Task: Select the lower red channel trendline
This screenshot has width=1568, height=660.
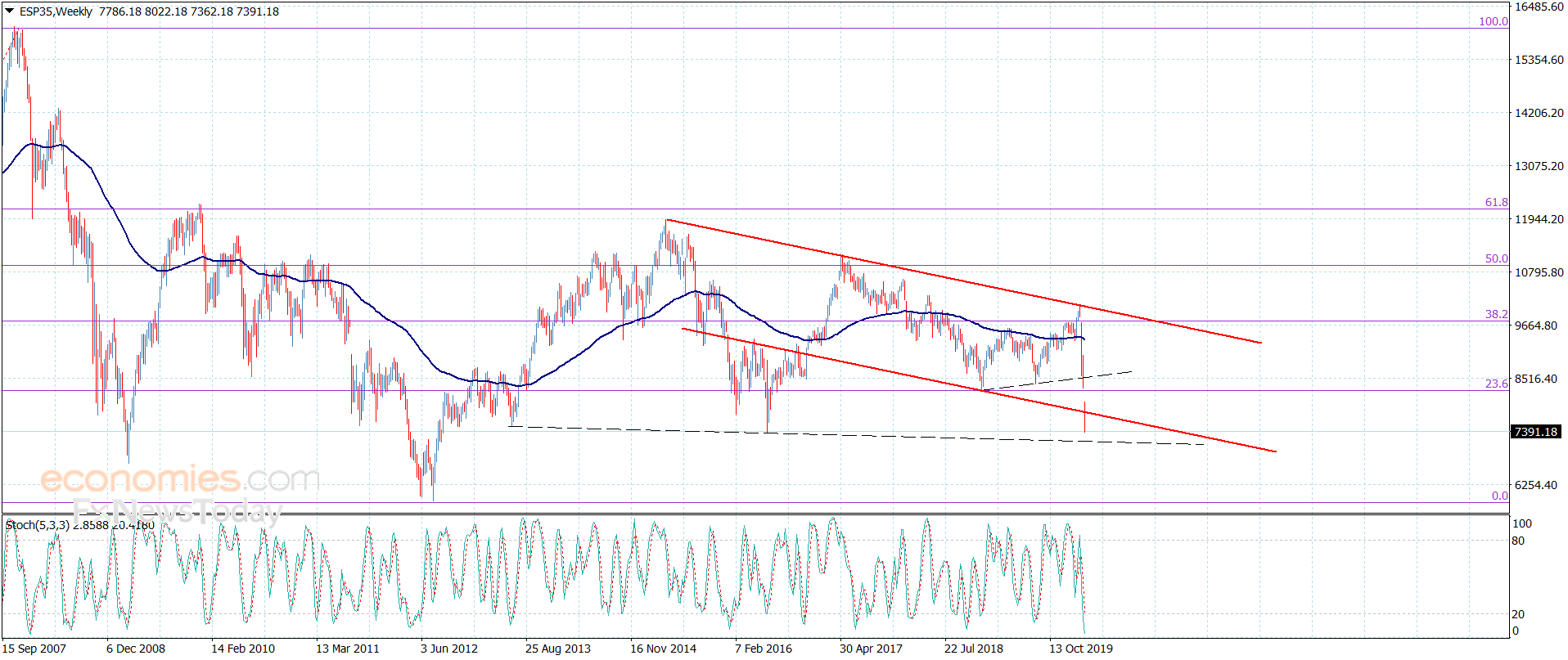Action: [x=979, y=390]
